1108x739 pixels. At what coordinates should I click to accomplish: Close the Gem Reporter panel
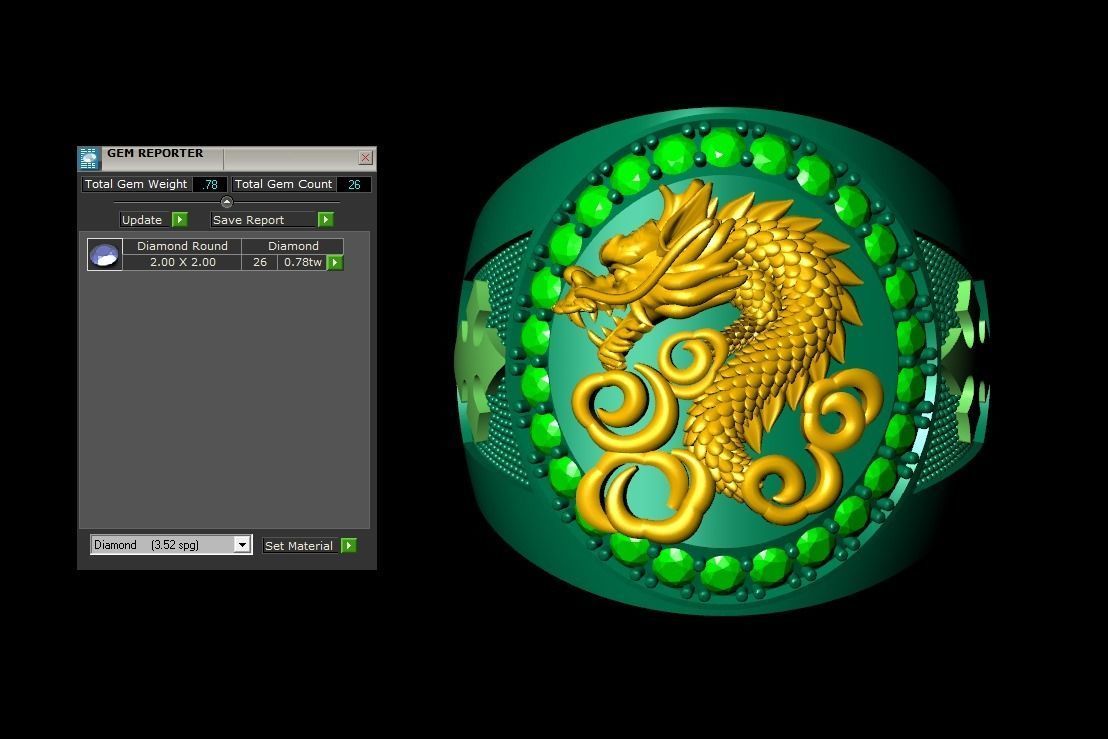pos(365,158)
